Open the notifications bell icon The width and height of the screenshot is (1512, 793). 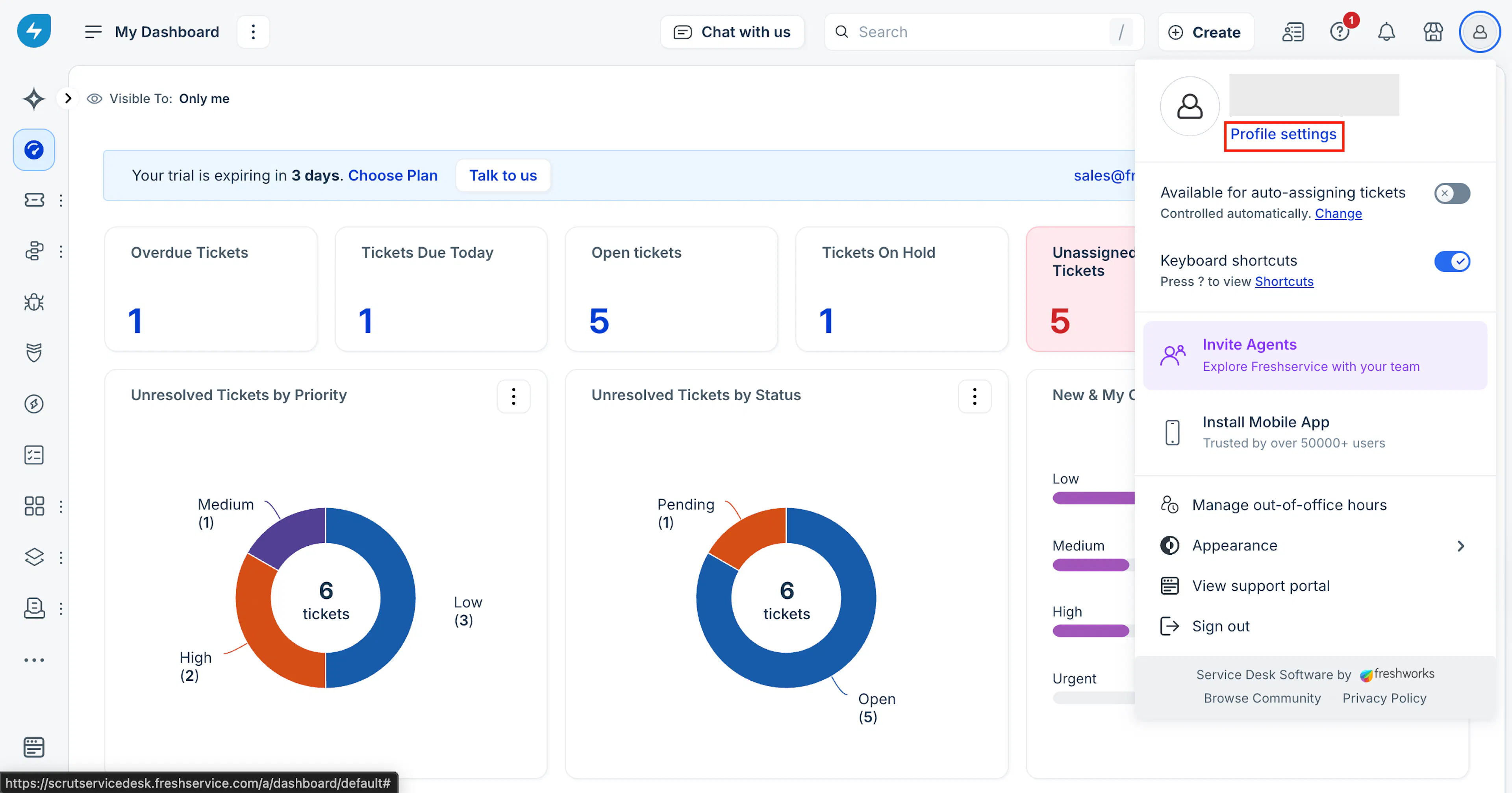1386,32
